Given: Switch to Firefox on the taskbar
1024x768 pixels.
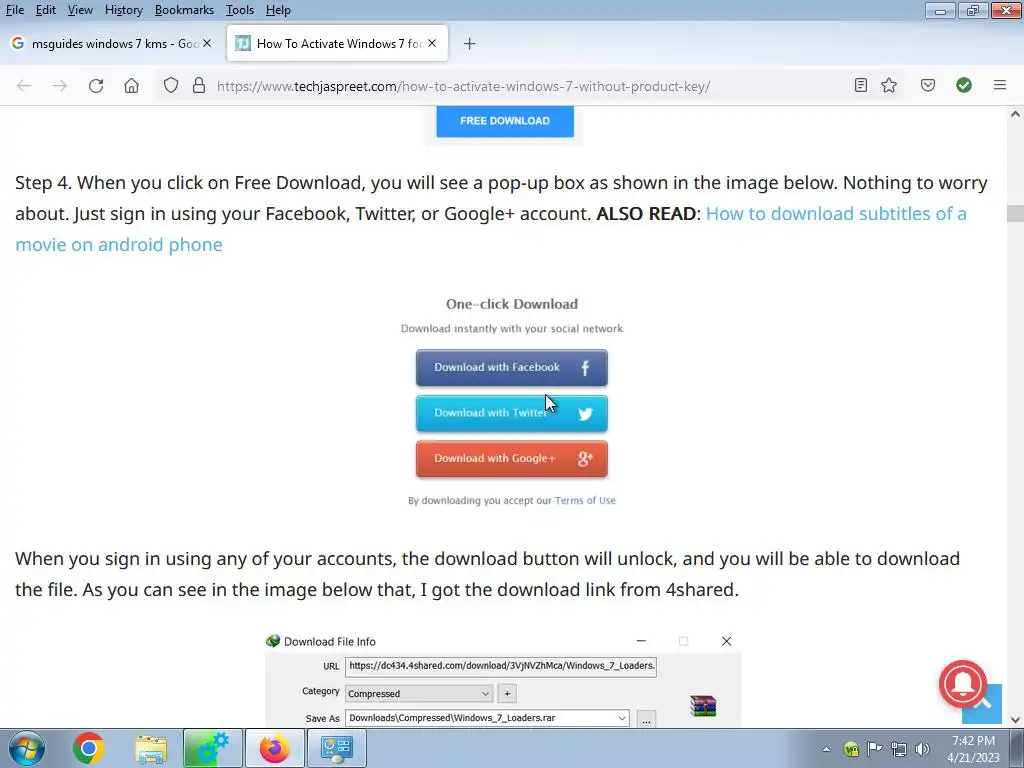Looking at the screenshot, I should (x=274, y=748).
